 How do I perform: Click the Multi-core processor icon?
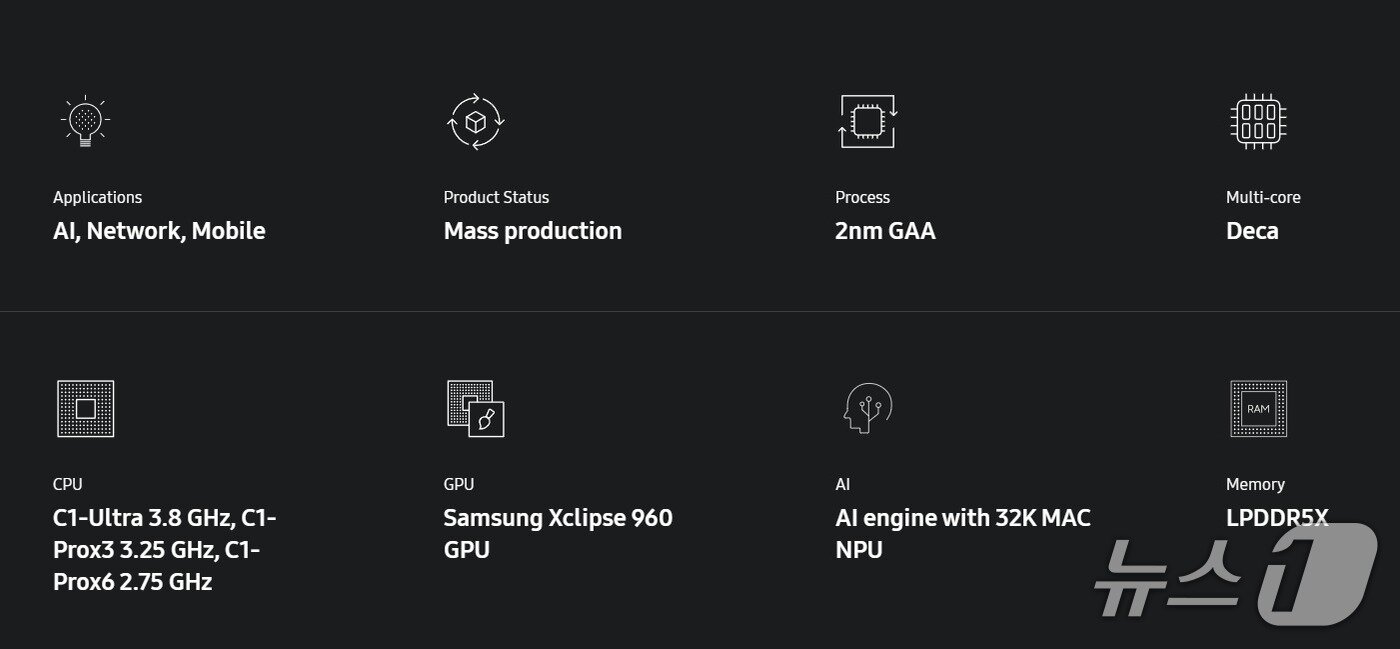click(1258, 122)
